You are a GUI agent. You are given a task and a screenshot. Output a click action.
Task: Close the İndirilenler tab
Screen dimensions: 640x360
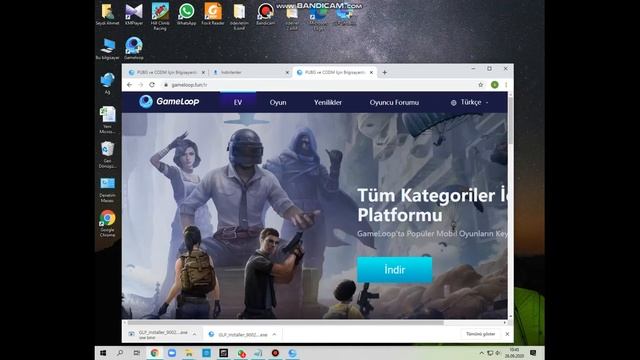(x=287, y=72)
